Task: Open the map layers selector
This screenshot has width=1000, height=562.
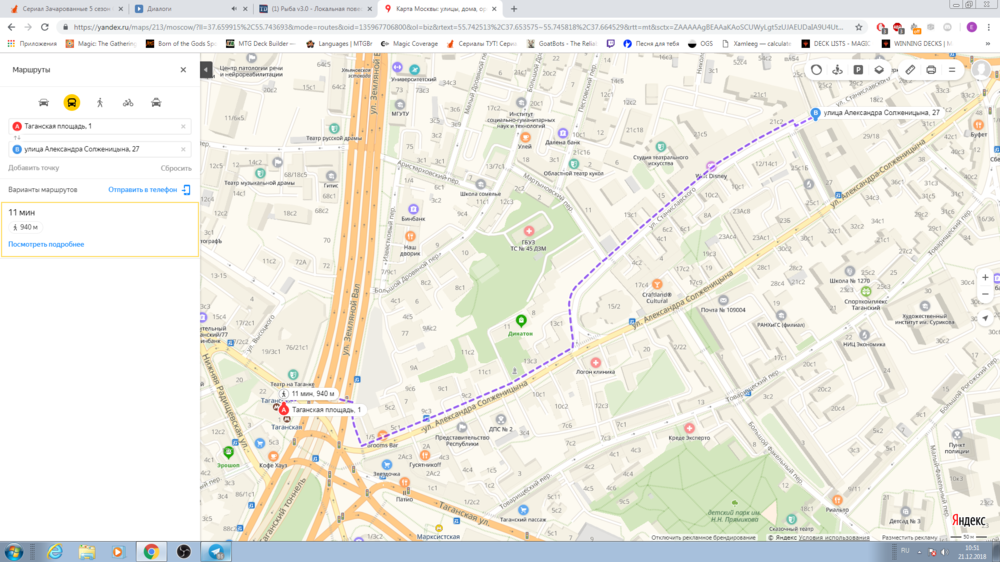Action: click(x=879, y=70)
